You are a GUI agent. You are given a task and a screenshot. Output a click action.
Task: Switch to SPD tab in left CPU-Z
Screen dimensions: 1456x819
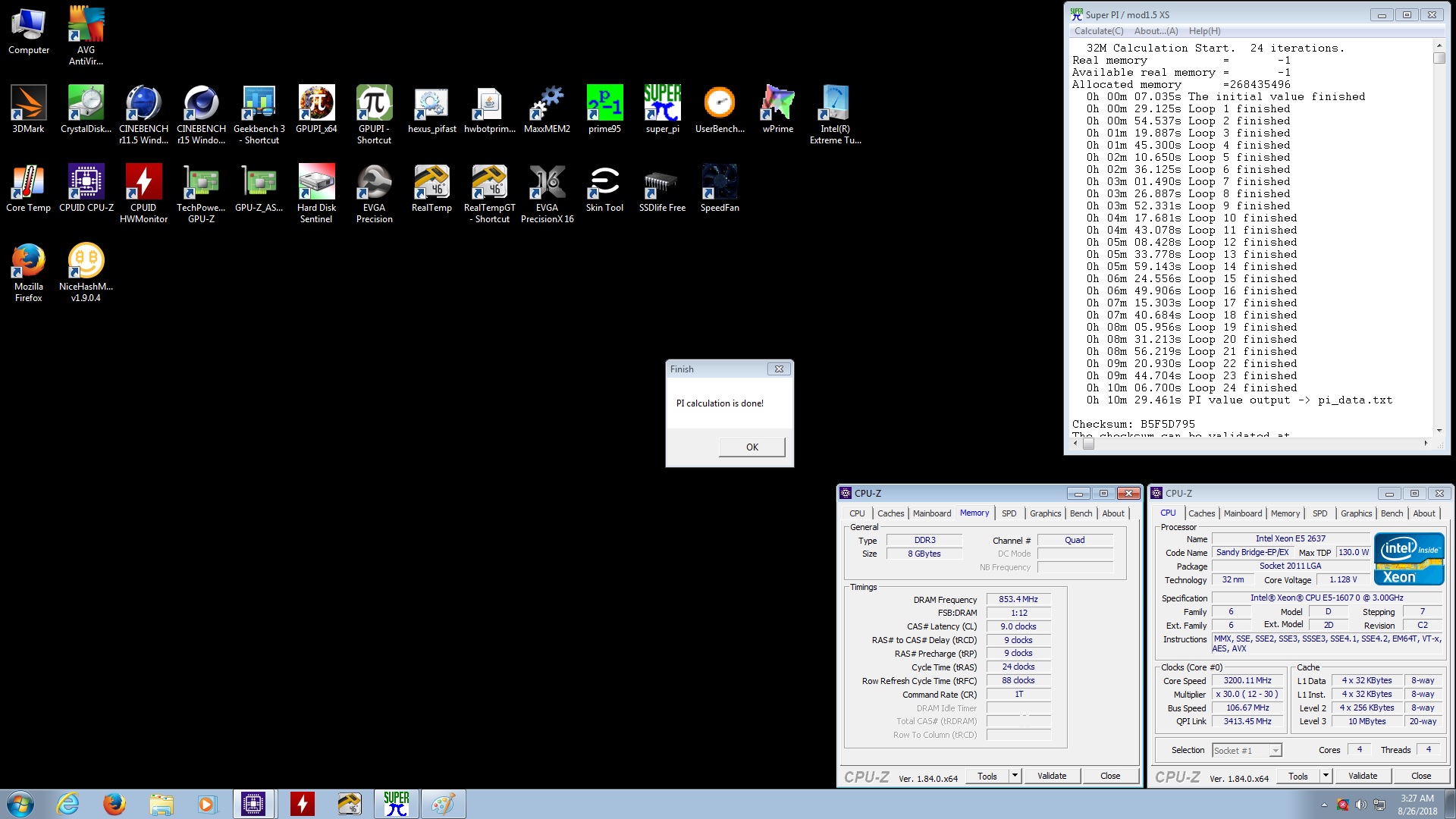[1009, 513]
